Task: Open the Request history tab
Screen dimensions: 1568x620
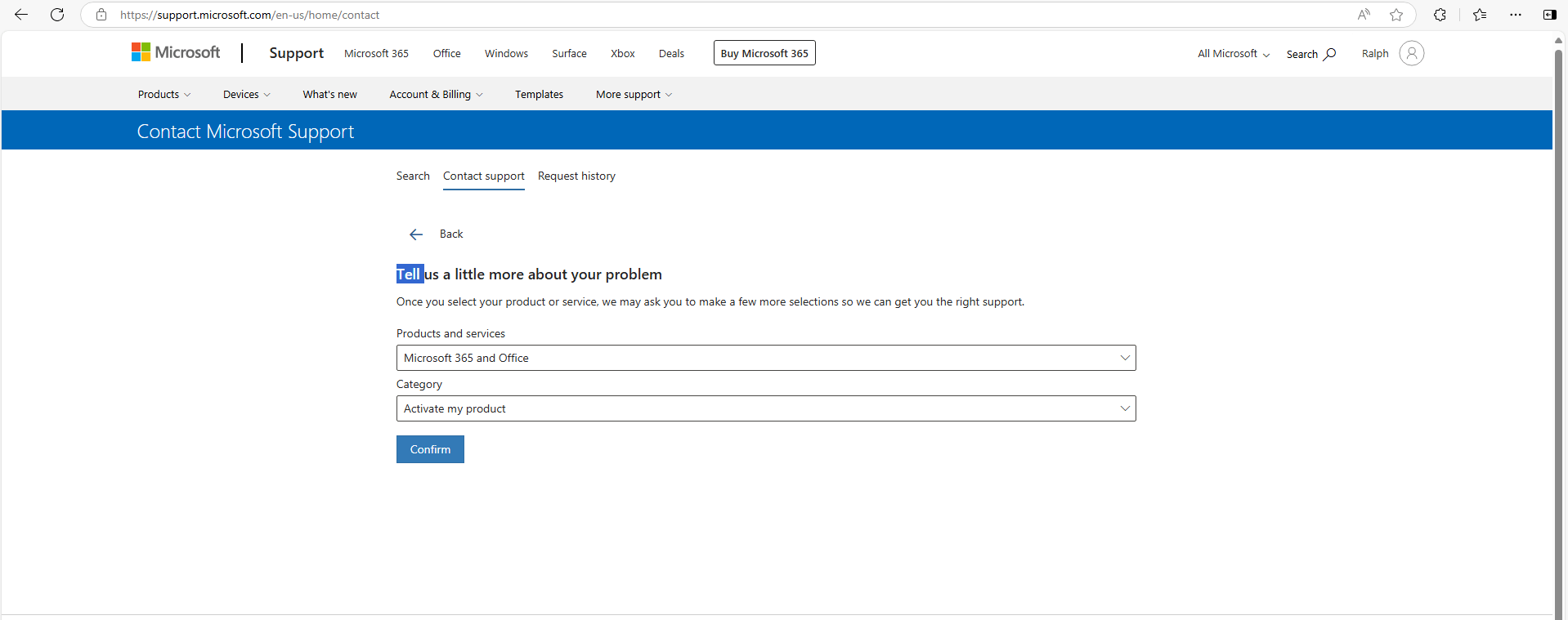Action: 576,176
